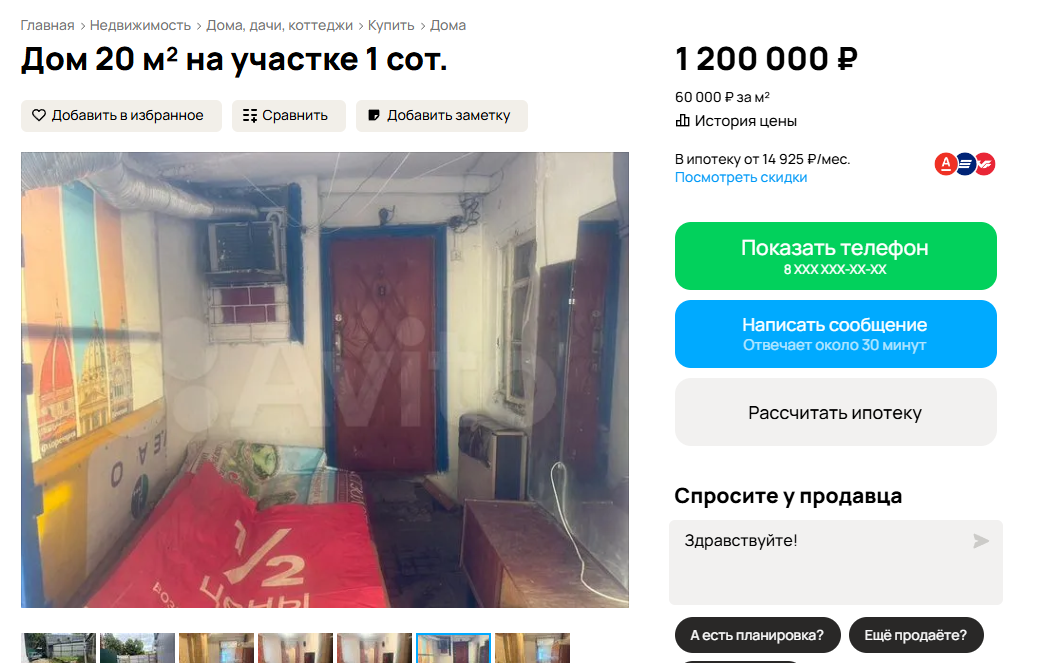
Task: Show the seller's phone number
Action: click(836, 256)
